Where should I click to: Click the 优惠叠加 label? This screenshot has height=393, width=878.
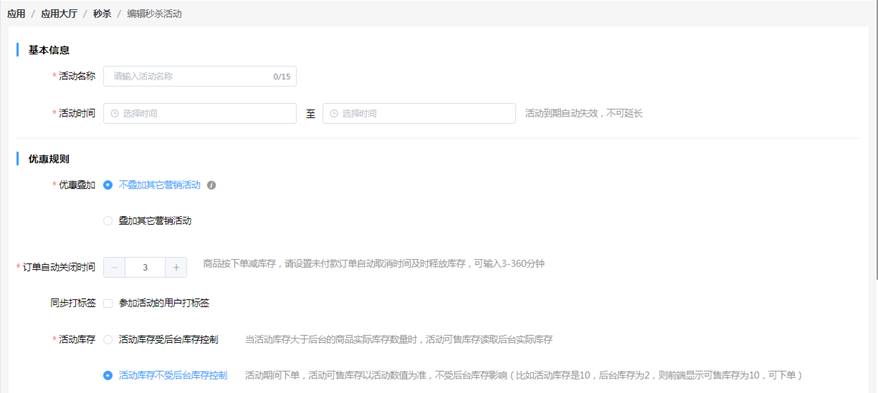click(77, 185)
